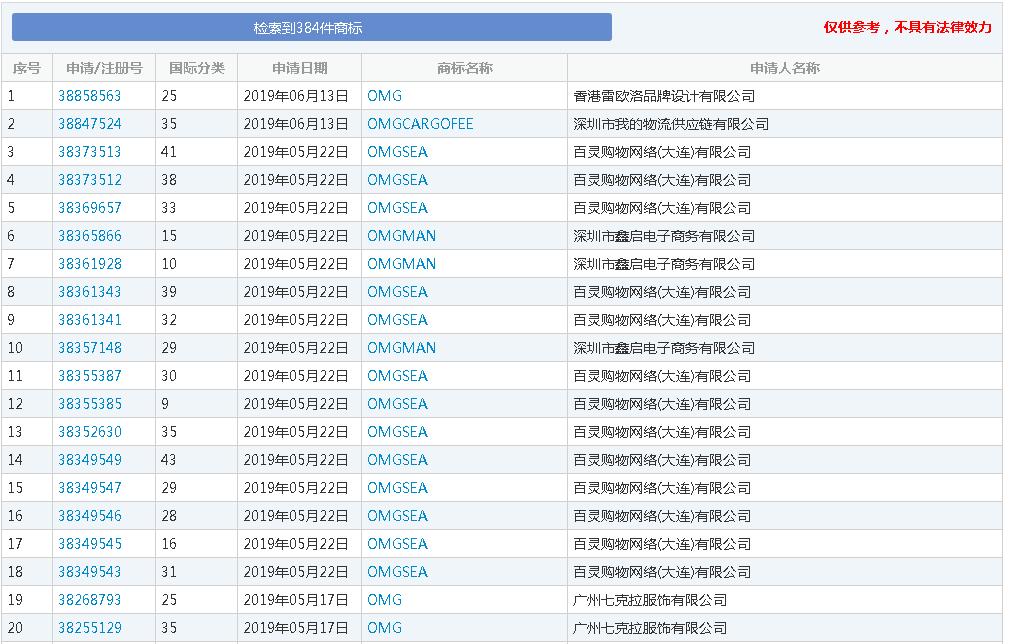
Task: Click the OMGCARGOFEE trademark name
Action: point(420,124)
